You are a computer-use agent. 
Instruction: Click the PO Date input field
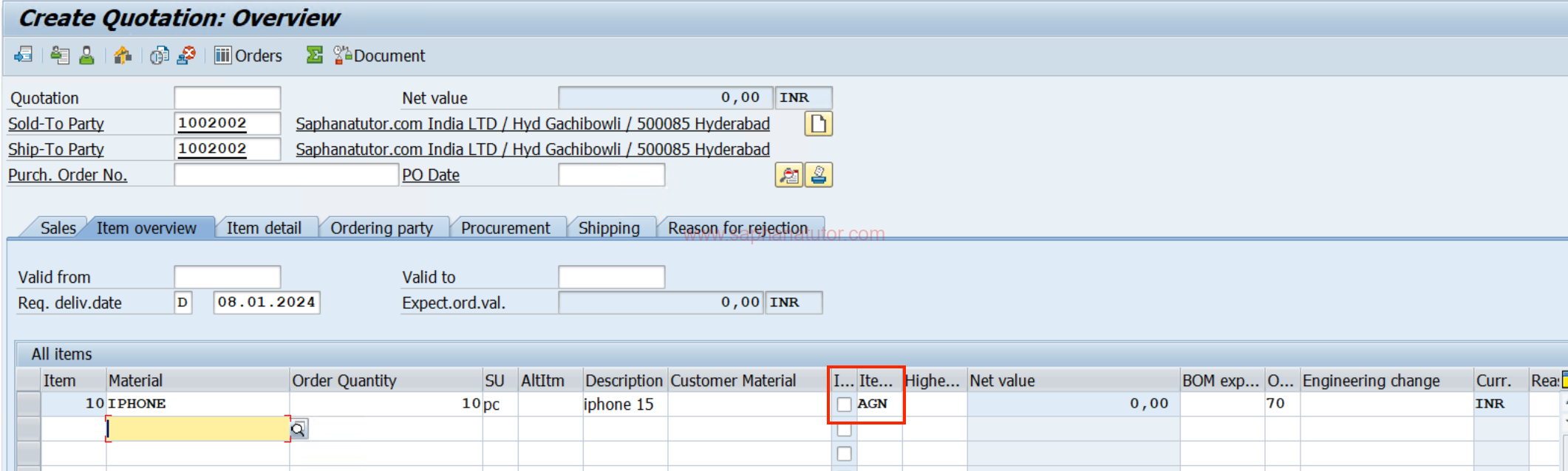click(612, 175)
